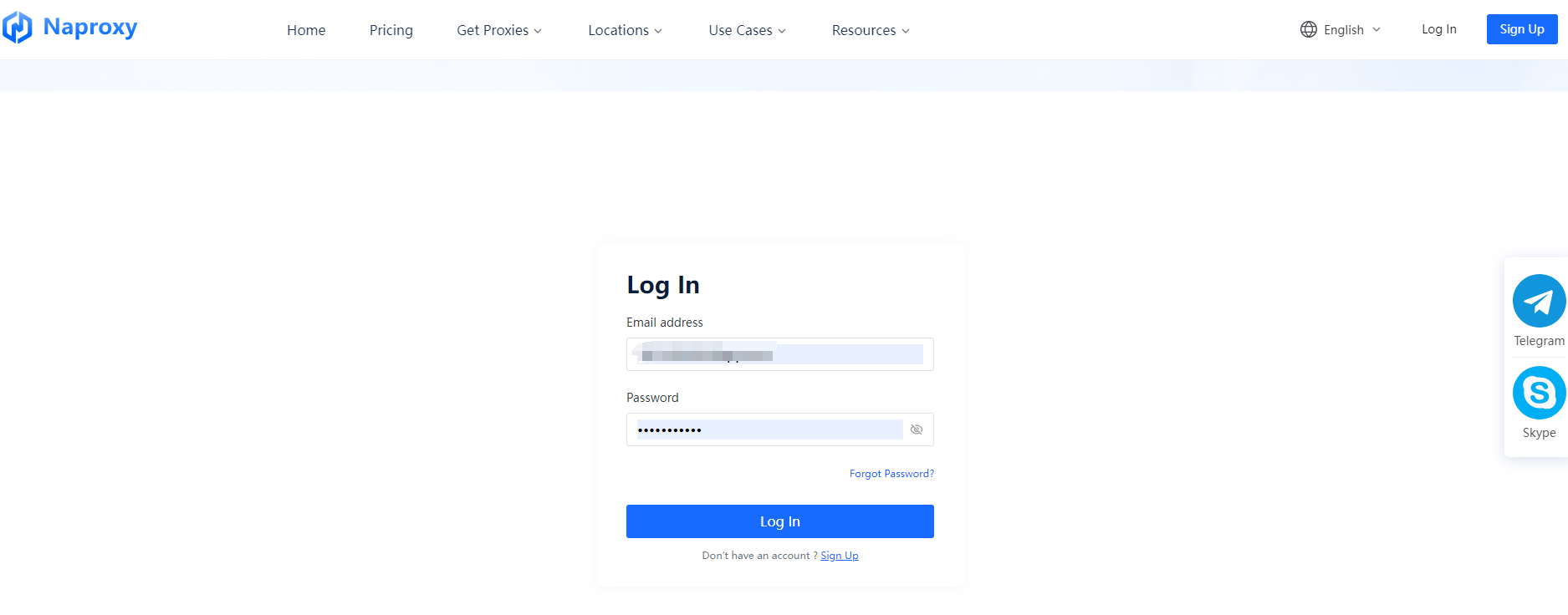The height and width of the screenshot is (615, 1568).
Task: Open the Use Cases dropdown
Action: [x=747, y=30]
